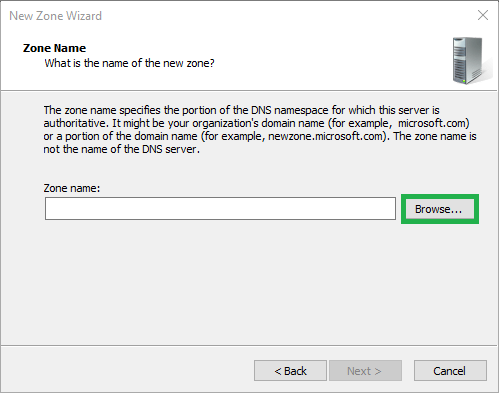Screen dimensions: 499x393
Task: Click the server tower icon in header
Action: coord(470,60)
